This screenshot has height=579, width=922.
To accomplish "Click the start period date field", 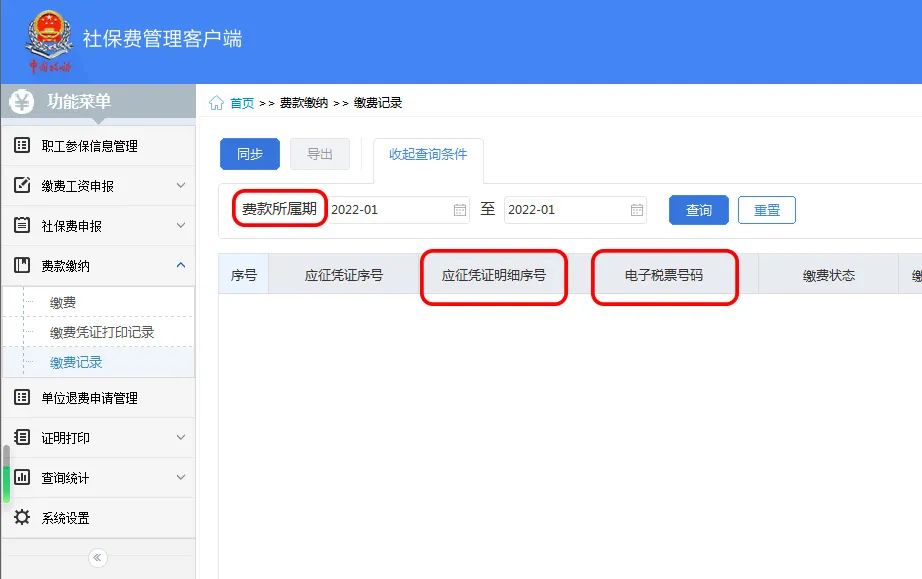I will pyautogui.click(x=388, y=210).
